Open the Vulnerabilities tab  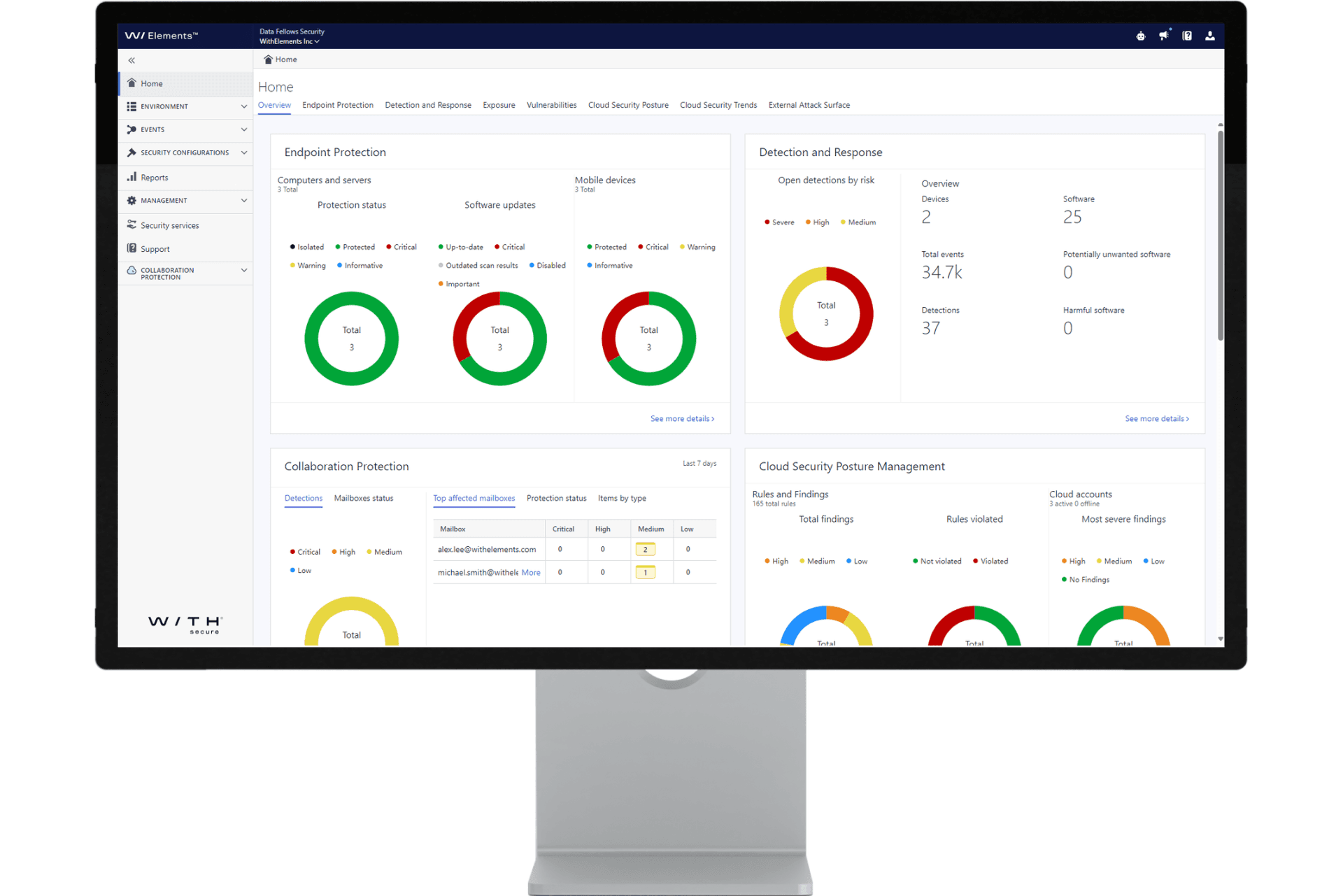pyautogui.click(x=551, y=105)
